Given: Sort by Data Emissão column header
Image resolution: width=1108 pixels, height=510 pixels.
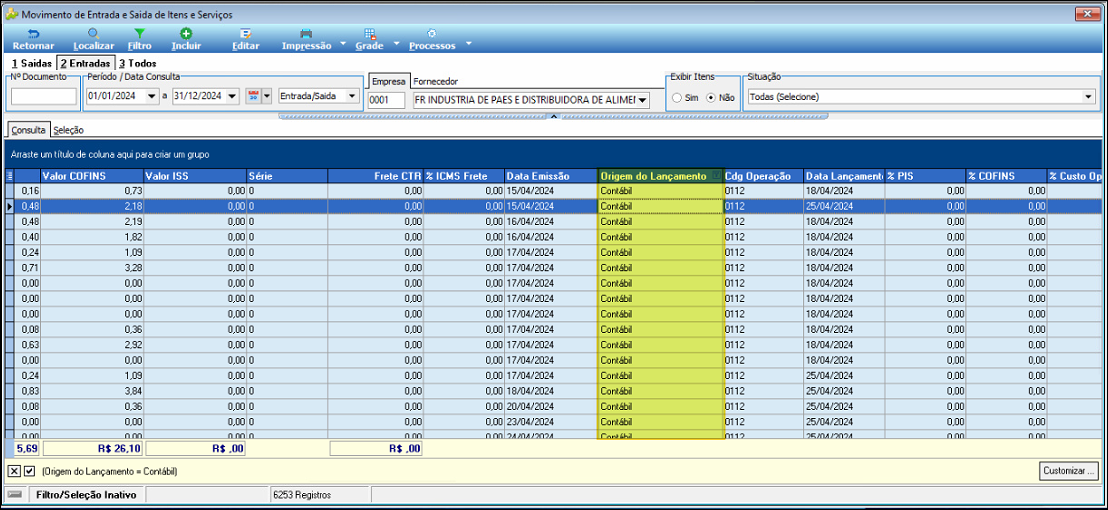Looking at the screenshot, I should pos(550,176).
